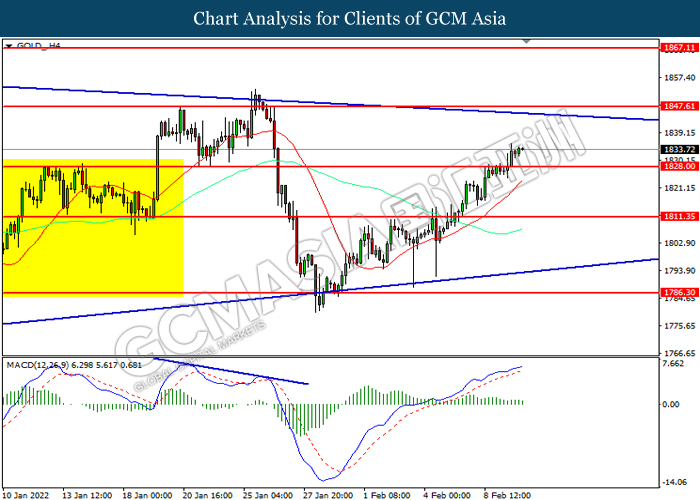Image resolution: width=700 pixels, height=500 pixels.
Task: Select the 1828.00 red price label
Action: pos(679,166)
